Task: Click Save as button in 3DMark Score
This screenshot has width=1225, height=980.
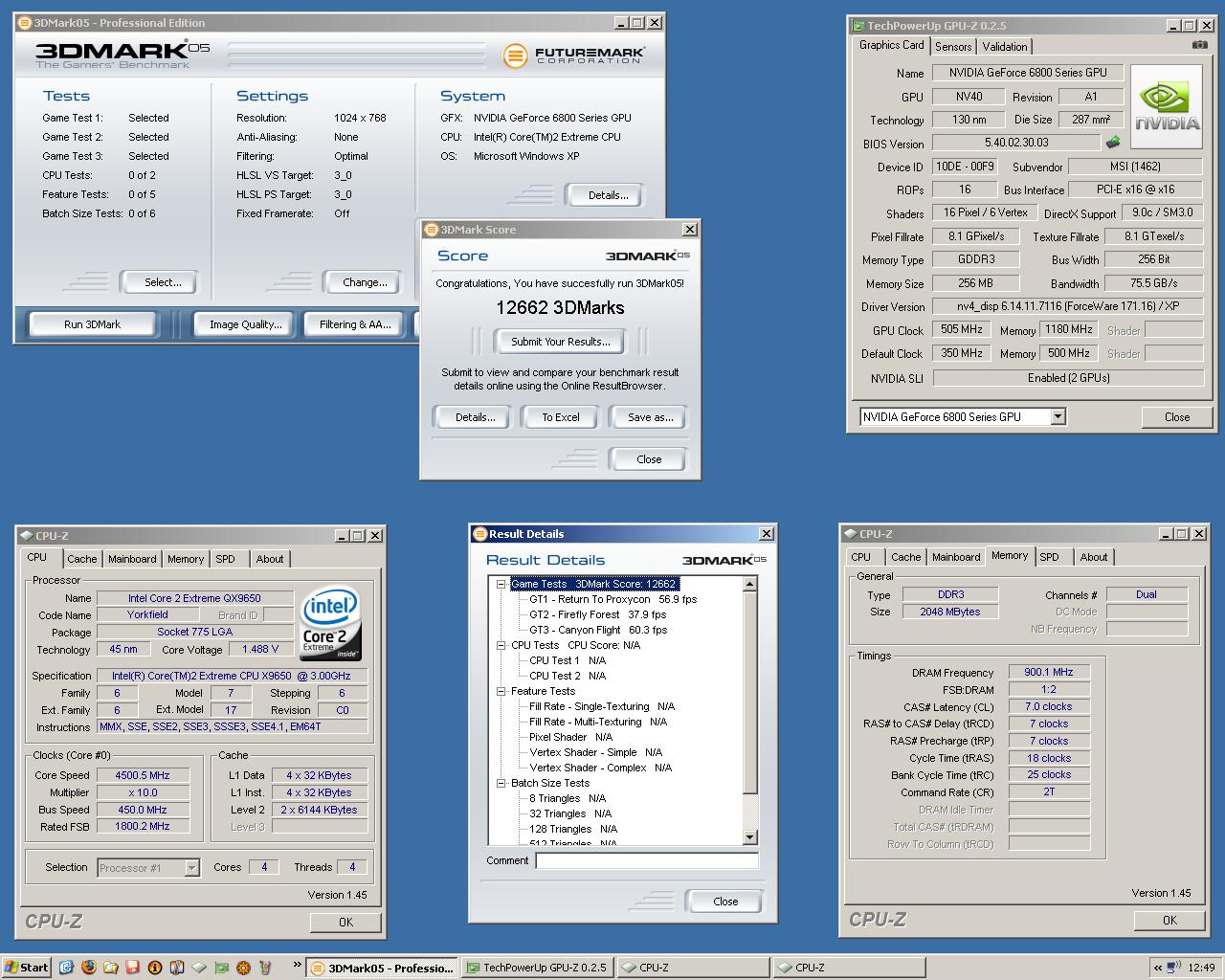Action: (x=650, y=417)
